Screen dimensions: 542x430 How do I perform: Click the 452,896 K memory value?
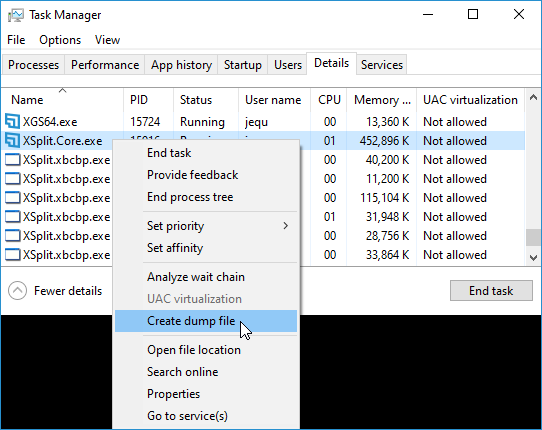tap(384, 141)
